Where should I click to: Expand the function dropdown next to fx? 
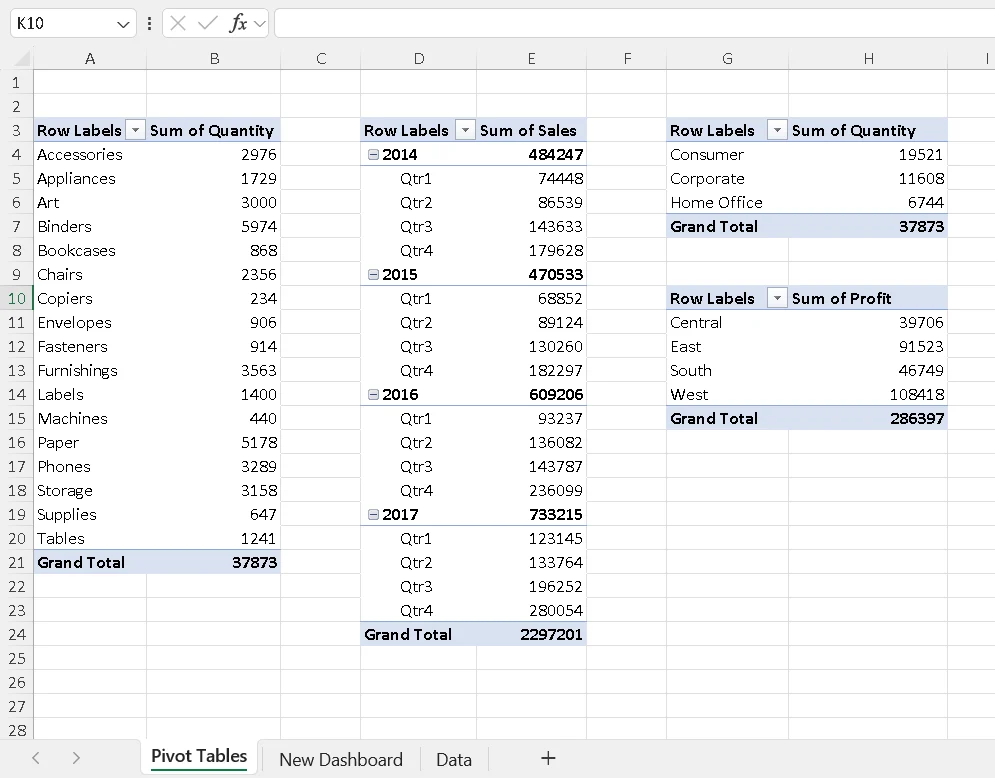pyautogui.click(x=260, y=23)
